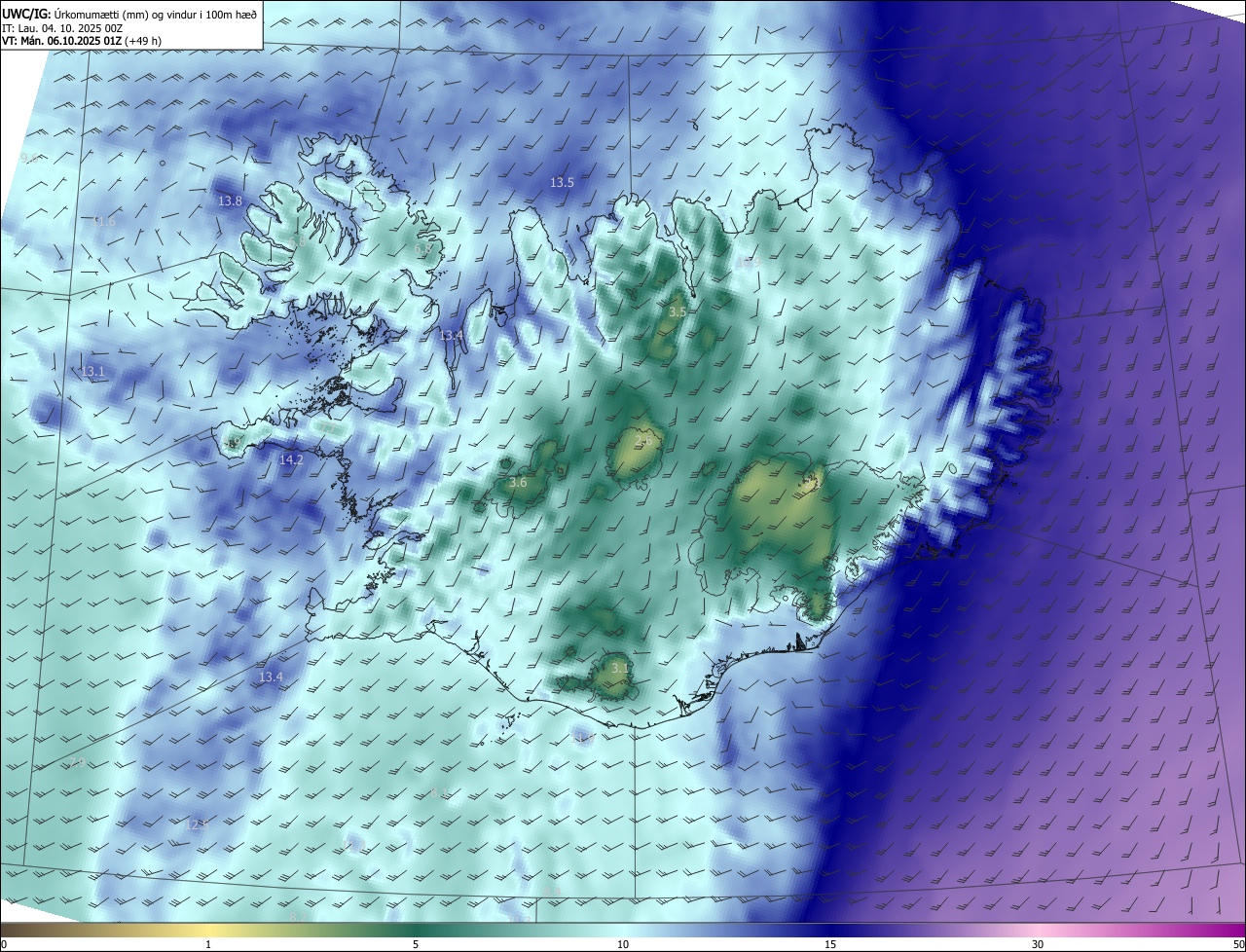Viewport: 1246px width, 952px height.
Task: Click the 13.1 value label
Action: pos(92,372)
